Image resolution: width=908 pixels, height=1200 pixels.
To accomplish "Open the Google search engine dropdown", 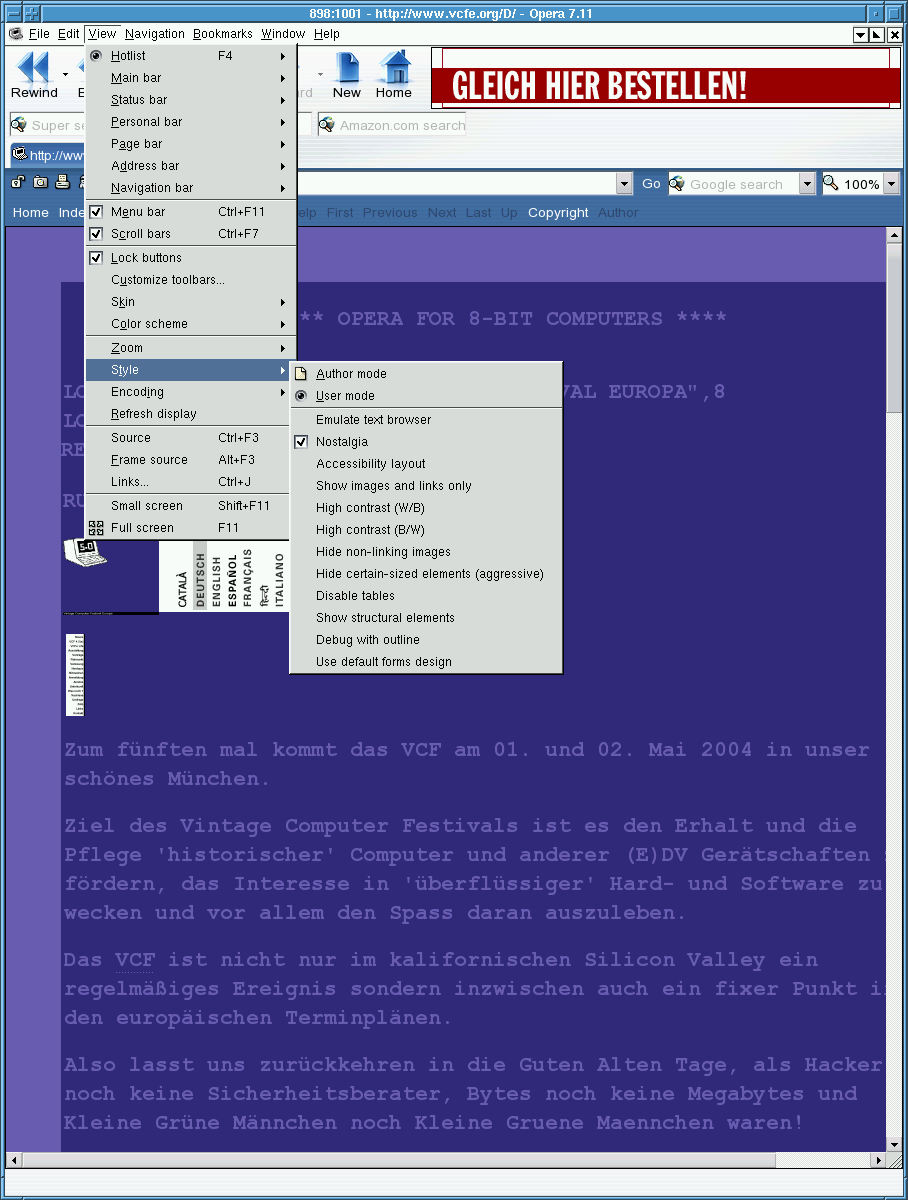I will [807, 183].
